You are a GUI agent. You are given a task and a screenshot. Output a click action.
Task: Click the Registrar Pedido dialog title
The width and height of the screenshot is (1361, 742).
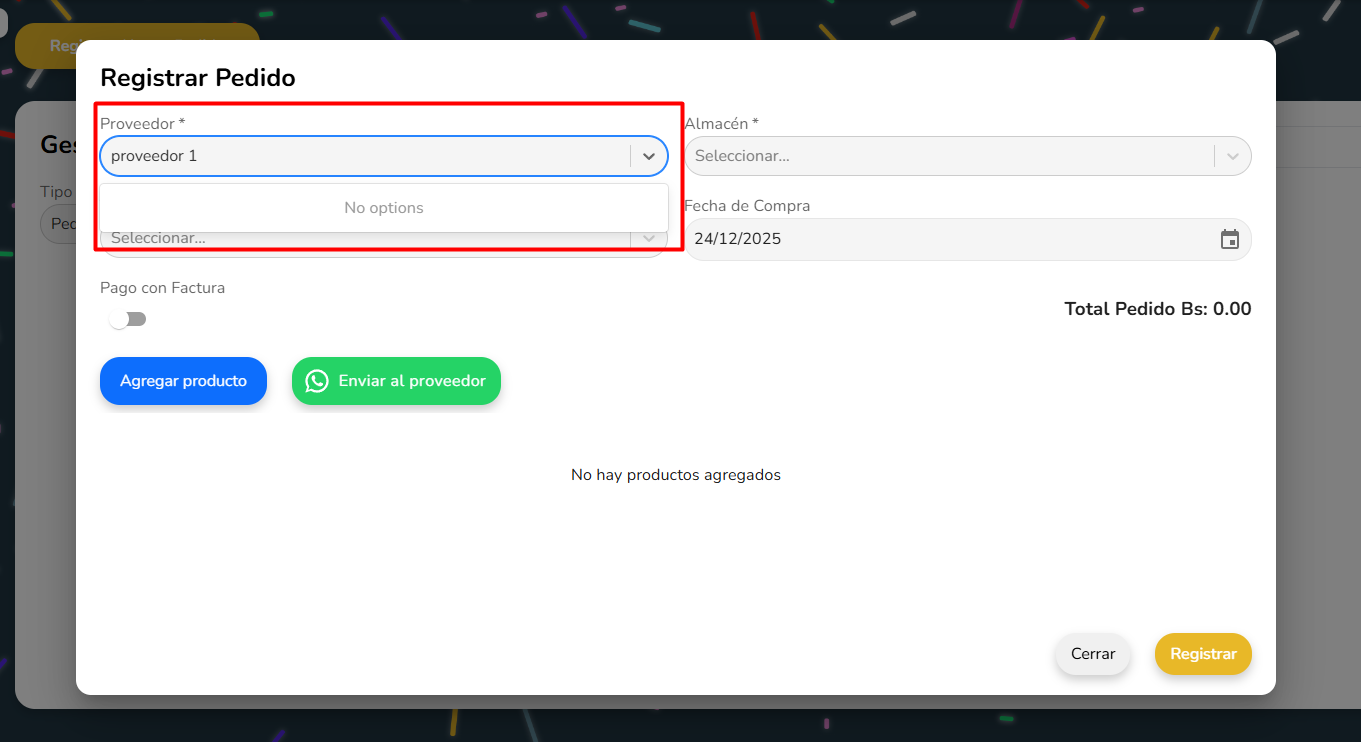coord(198,78)
